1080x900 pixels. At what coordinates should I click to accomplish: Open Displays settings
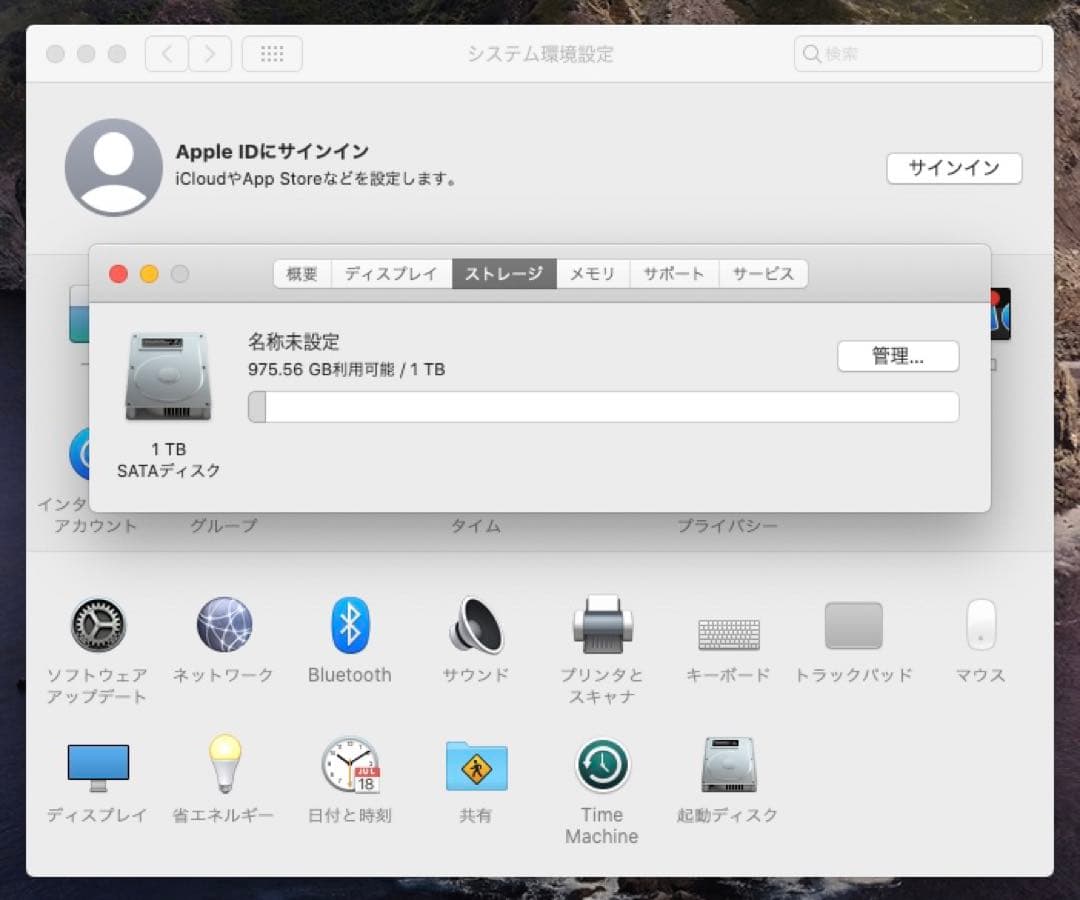click(x=97, y=765)
